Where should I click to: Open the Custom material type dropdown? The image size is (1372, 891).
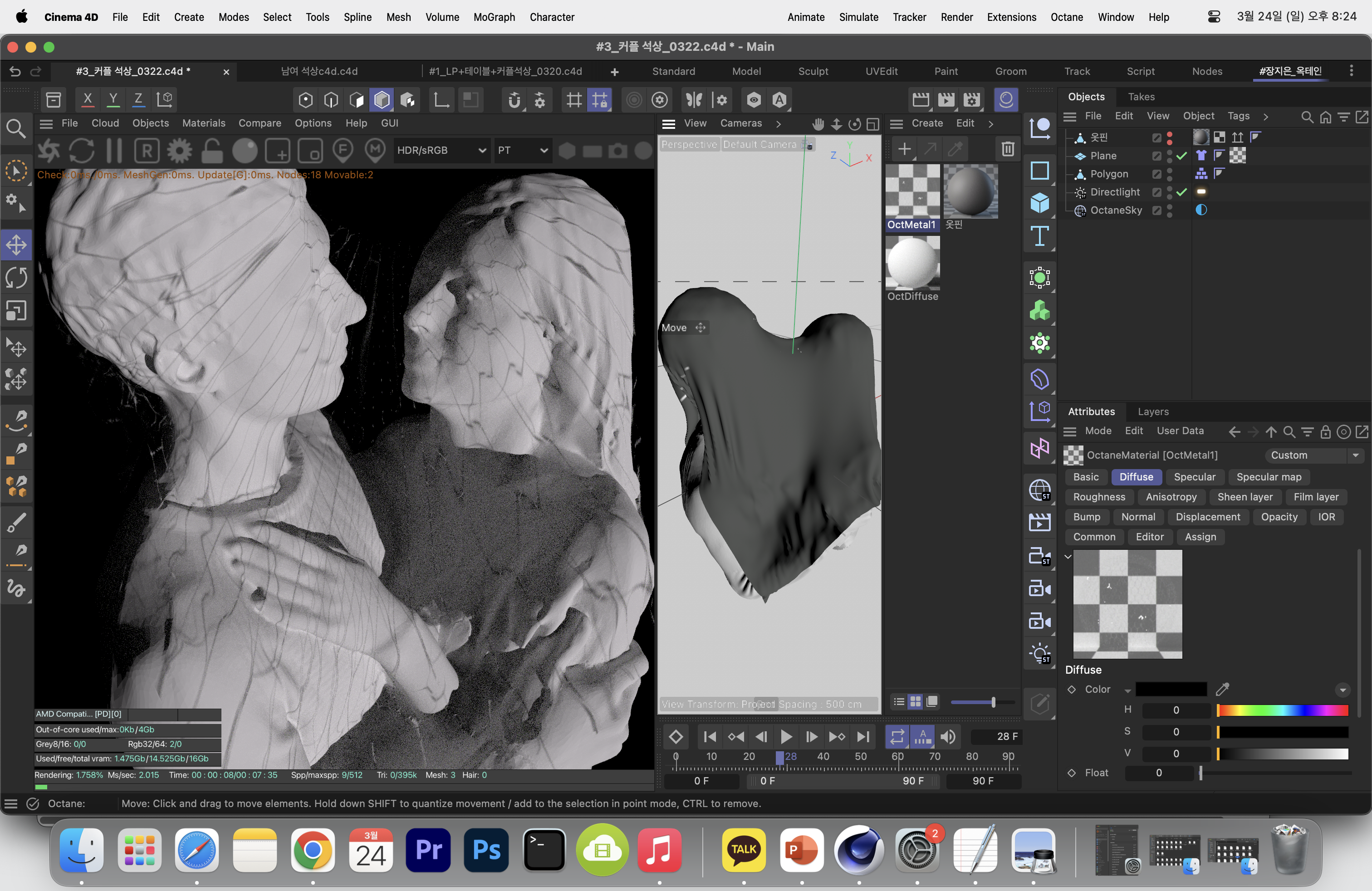(1314, 455)
